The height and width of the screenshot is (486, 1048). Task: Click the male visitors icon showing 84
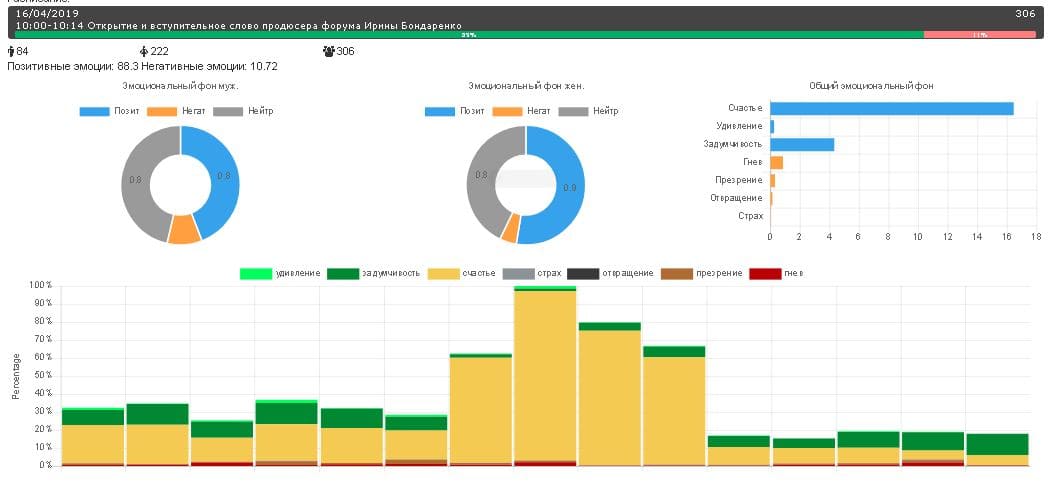point(11,51)
